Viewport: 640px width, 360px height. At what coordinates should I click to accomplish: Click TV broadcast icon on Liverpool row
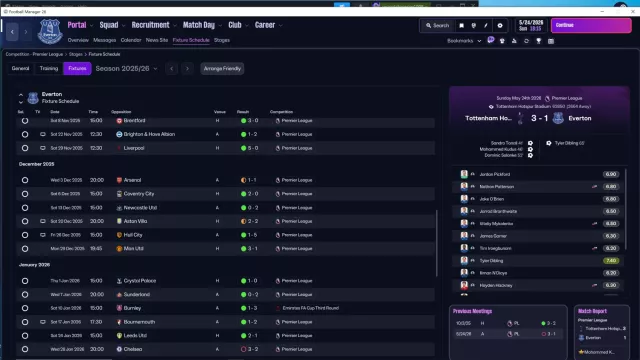coord(42,148)
